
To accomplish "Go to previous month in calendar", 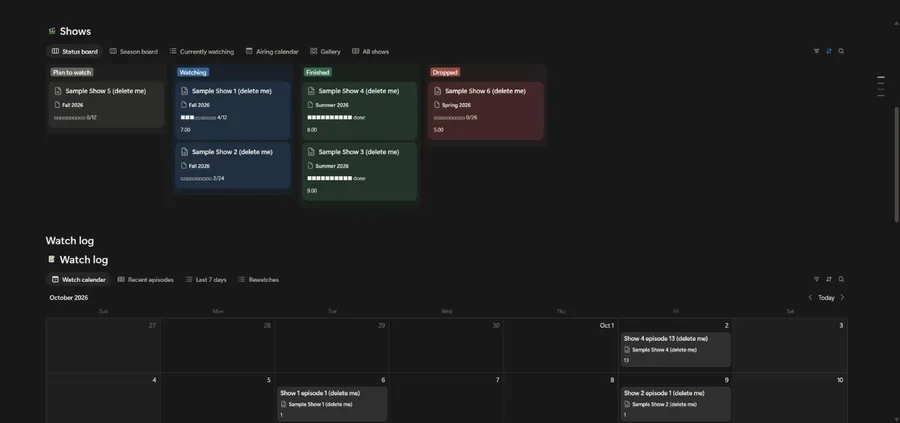I will 810,297.
